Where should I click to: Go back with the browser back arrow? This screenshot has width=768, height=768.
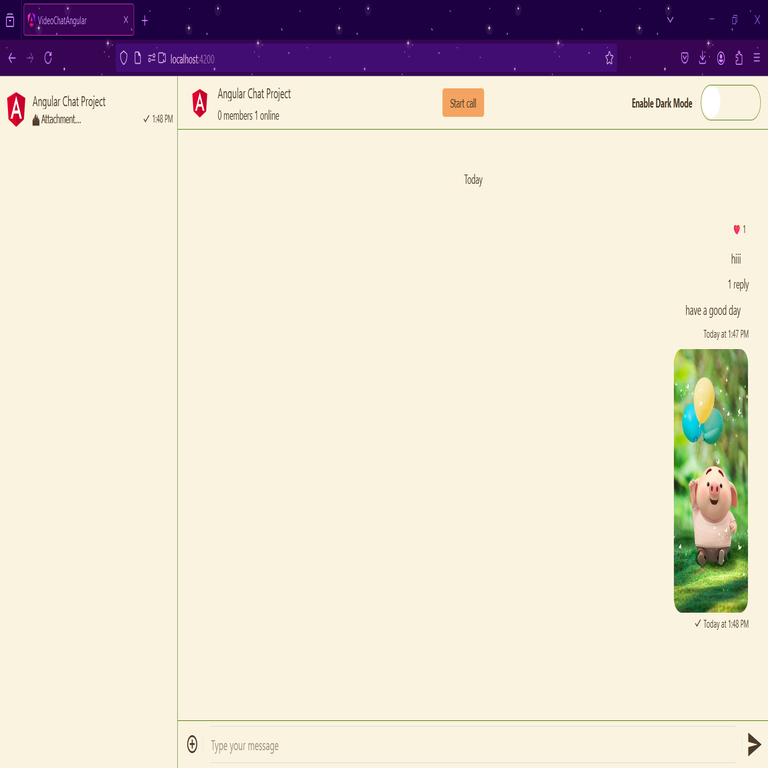[12, 58]
